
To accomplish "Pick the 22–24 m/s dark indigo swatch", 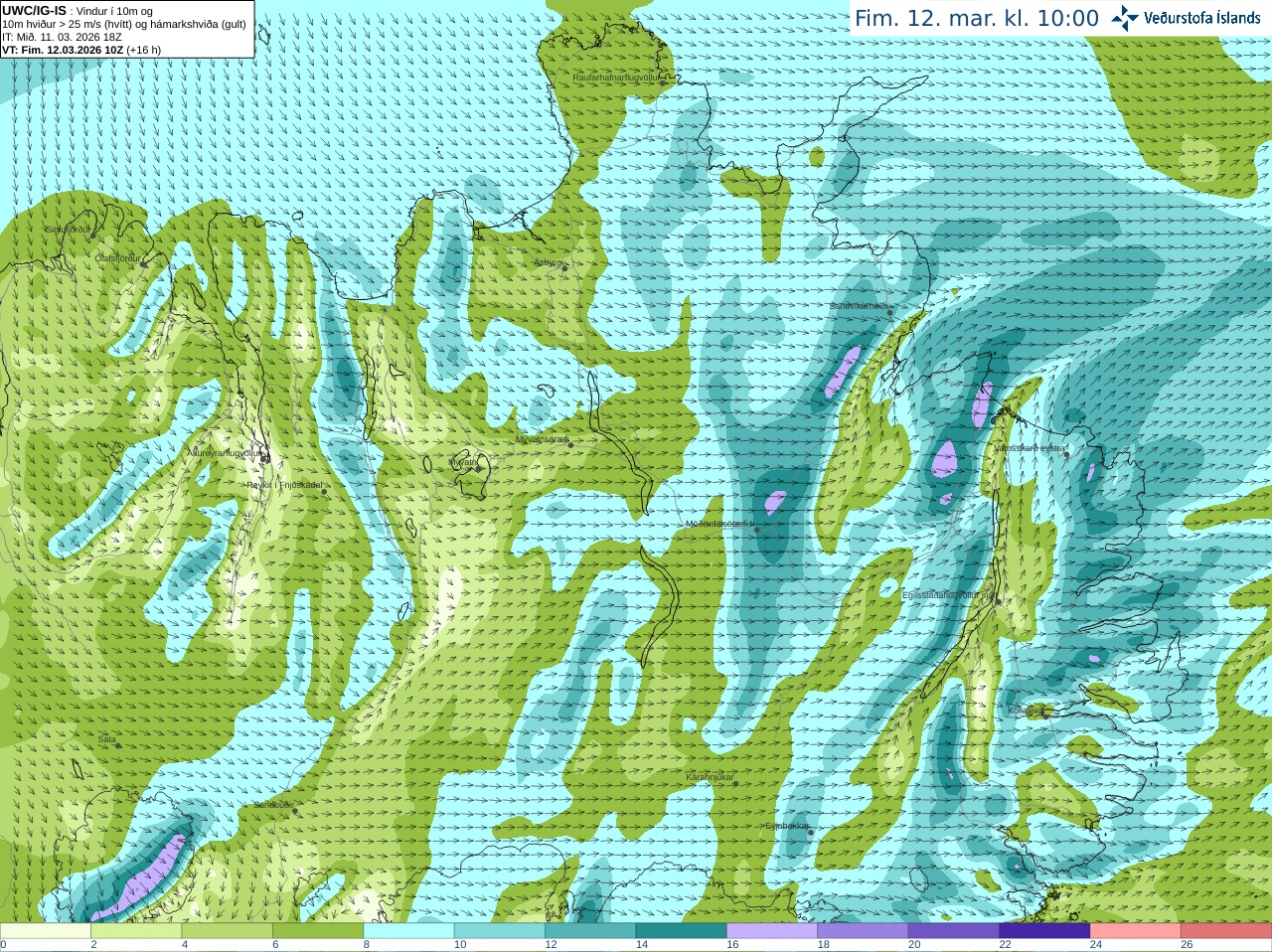I will 1044,931.
